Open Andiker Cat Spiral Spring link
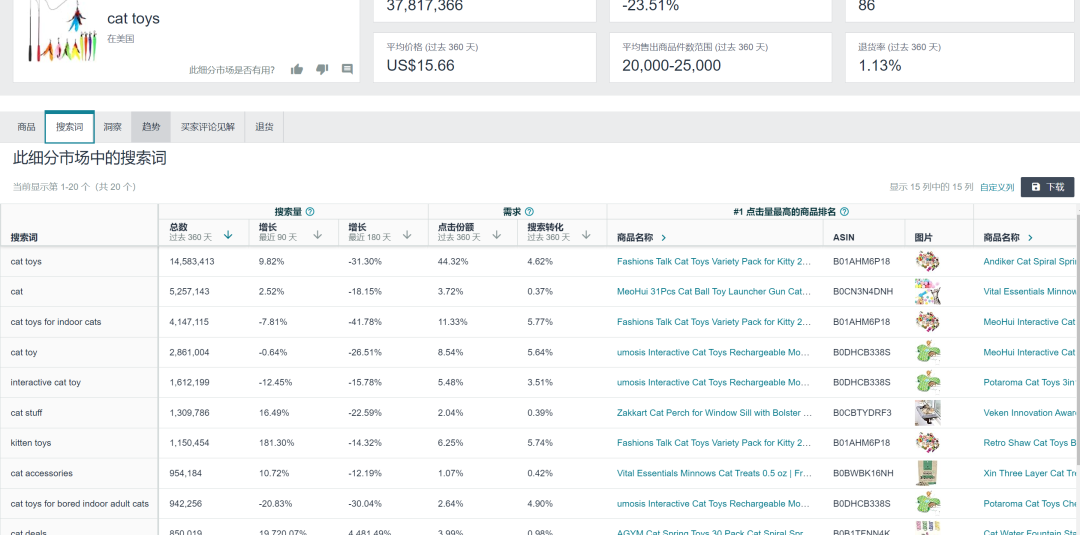1080x535 pixels. pyautogui.click(x=1030, y=262)
